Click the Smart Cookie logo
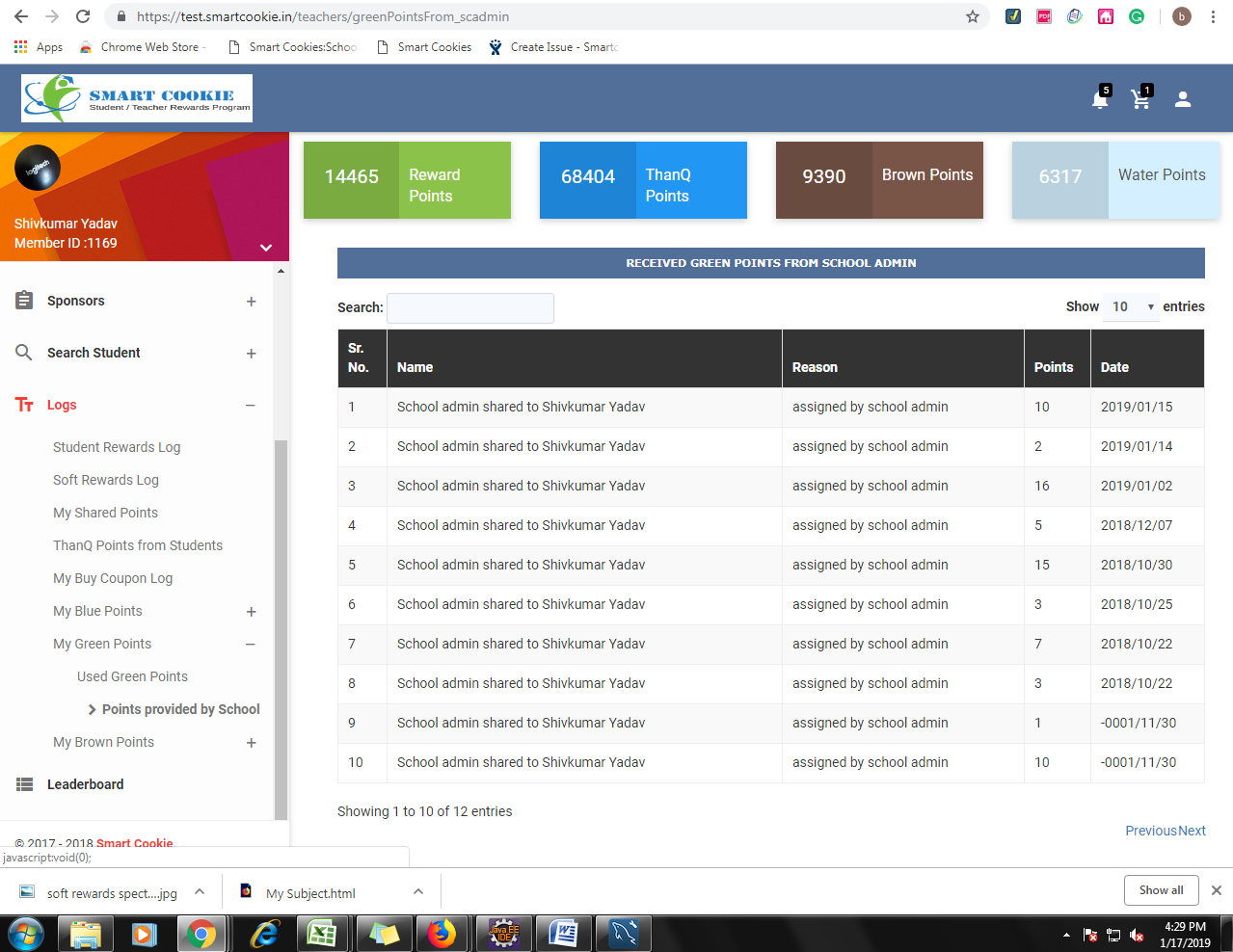This screenshot has height=952, width=1233. click(x=137, y=98)
